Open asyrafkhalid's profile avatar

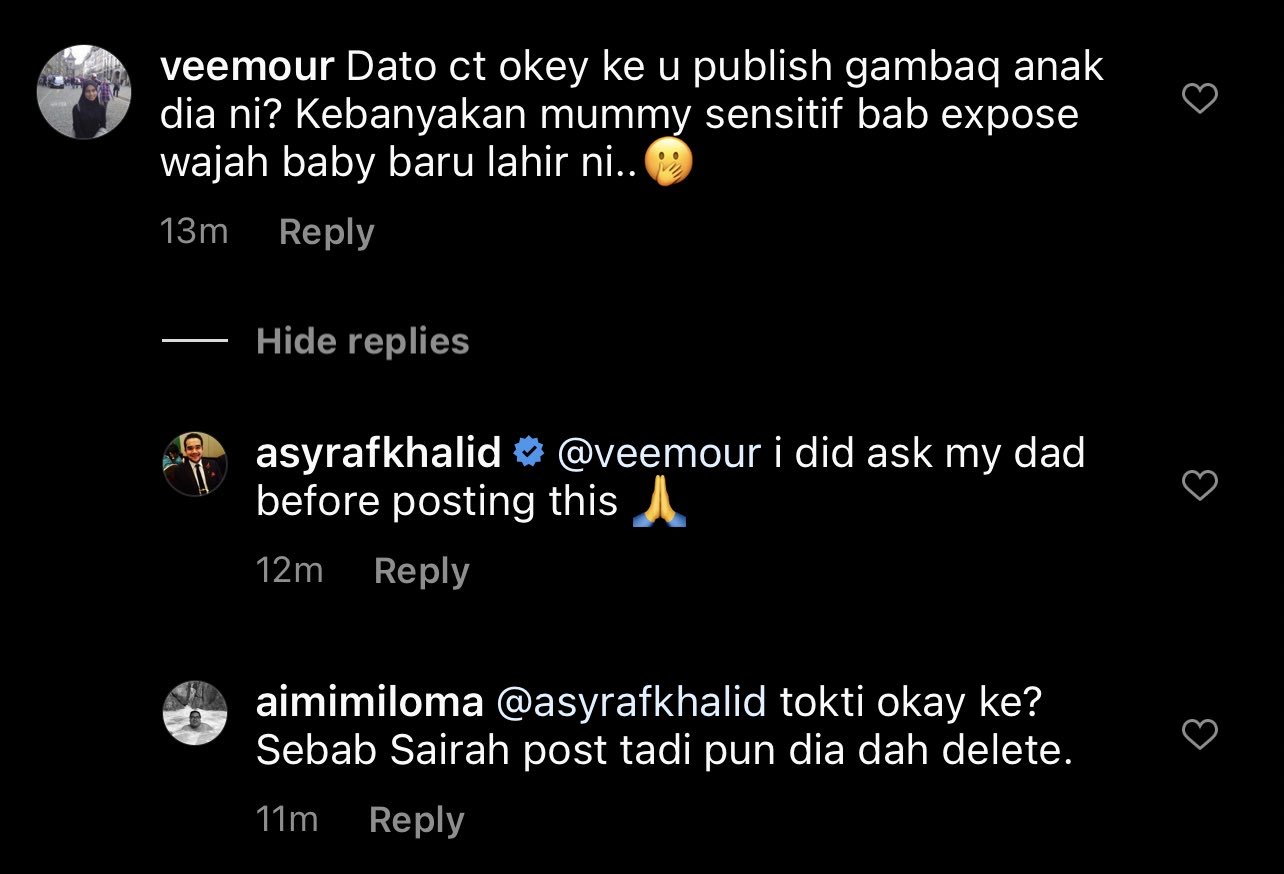(x=195, y=464)
